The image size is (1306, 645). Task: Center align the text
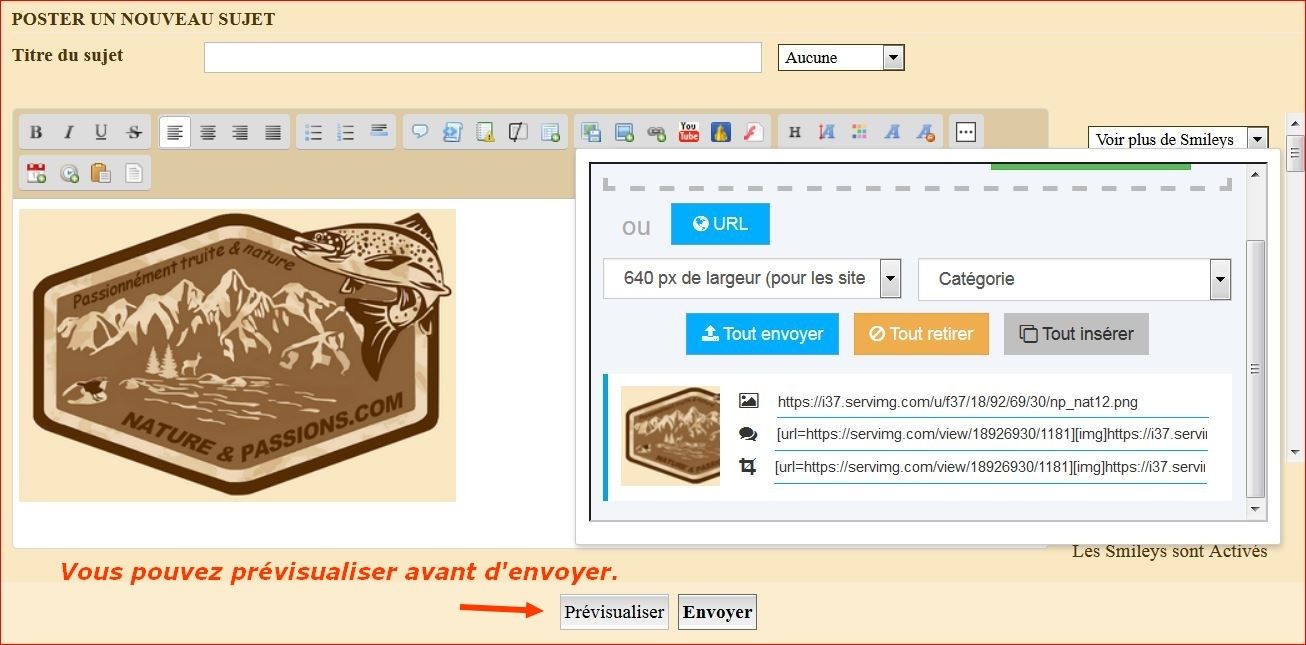coord(208,132)
